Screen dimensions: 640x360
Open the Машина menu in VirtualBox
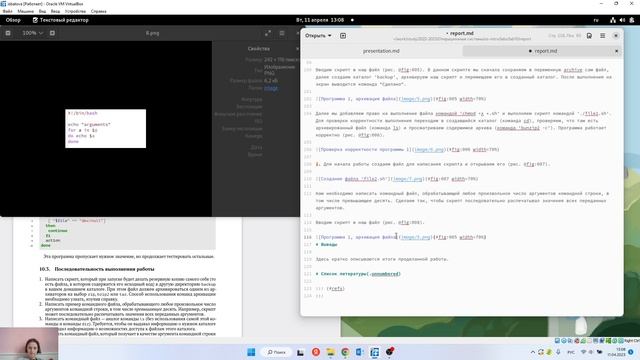(25, 11)
